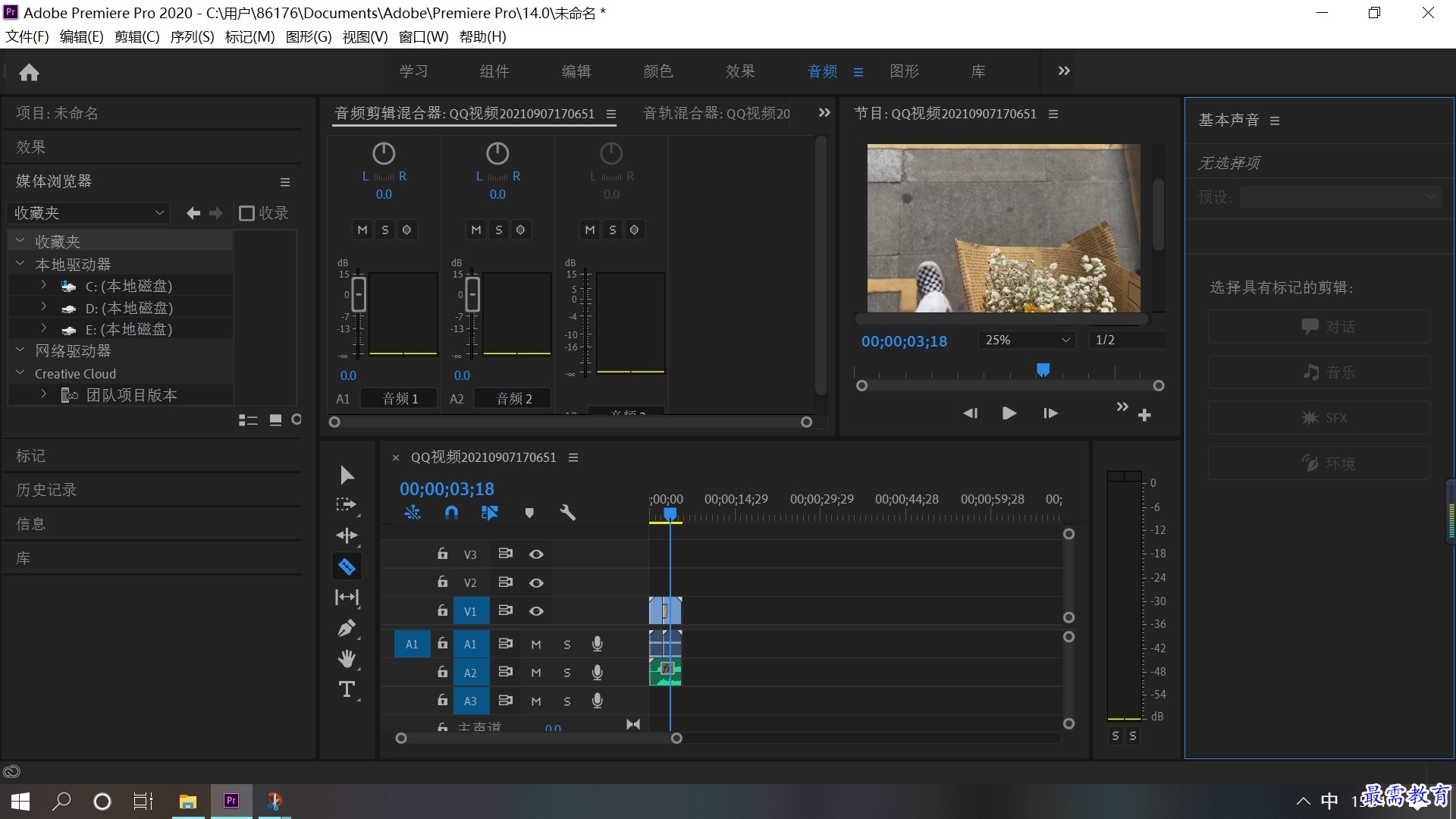This screenshot has height=819, width=1456.
Task: Toggle sync lock on V3 track
Action: pyautogui.click(x=505, y=554)
